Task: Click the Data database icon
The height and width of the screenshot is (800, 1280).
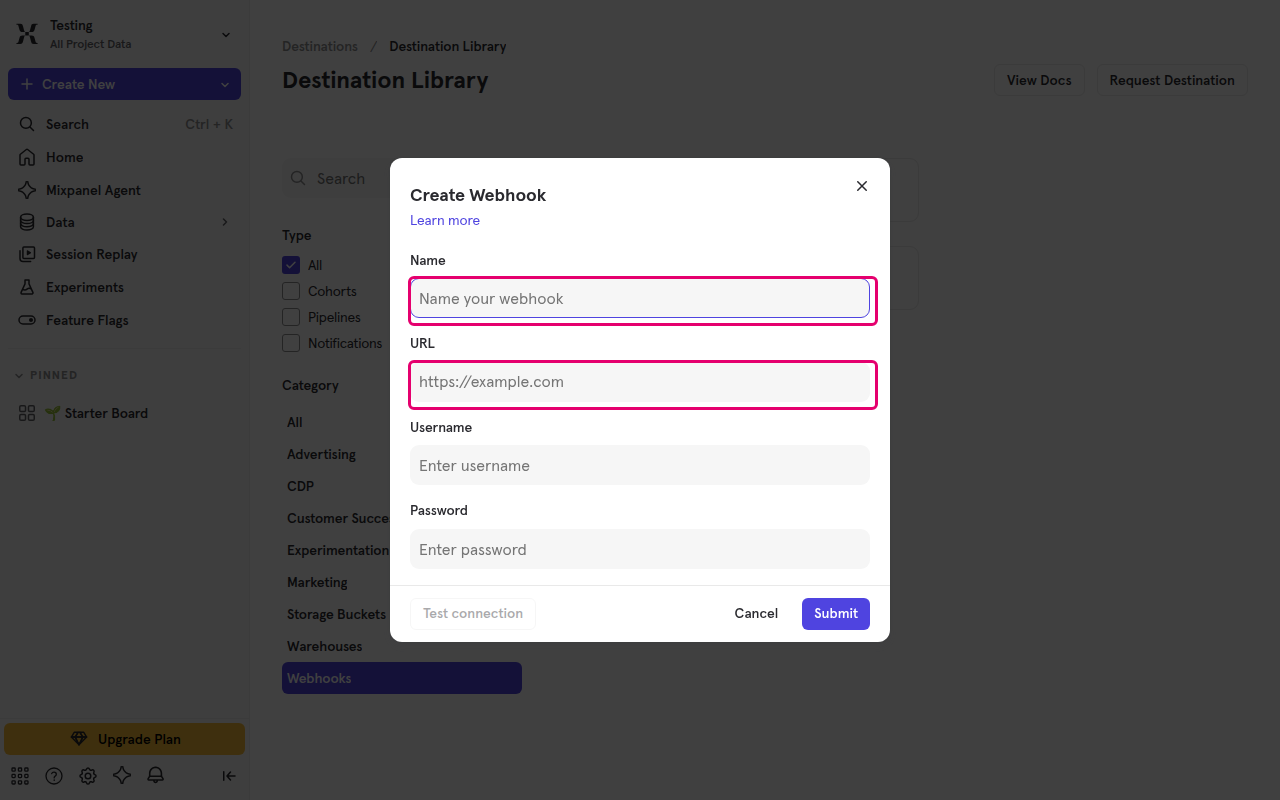Action: [x=27, y=222]
